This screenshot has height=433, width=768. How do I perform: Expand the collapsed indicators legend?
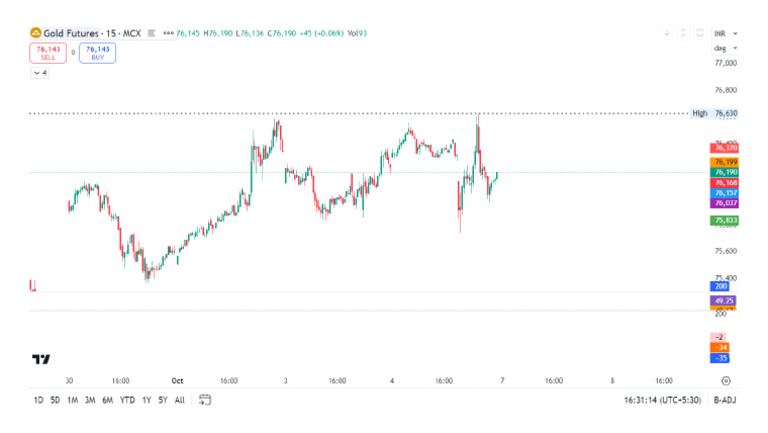pyautogui.click(x=39, y=73)
